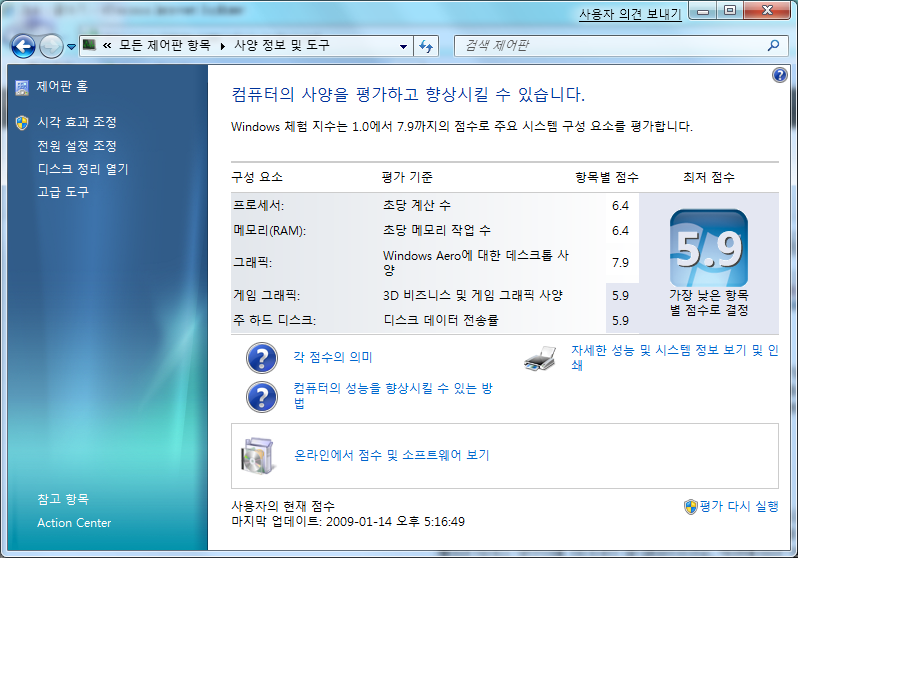The image size is (914, 700).
Task: Minimize the window
Action: [x=703, y=11]
